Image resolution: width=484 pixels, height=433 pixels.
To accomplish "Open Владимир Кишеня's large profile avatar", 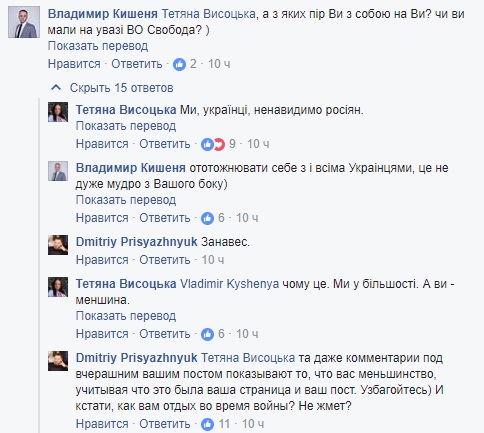I will coord(24,22).
